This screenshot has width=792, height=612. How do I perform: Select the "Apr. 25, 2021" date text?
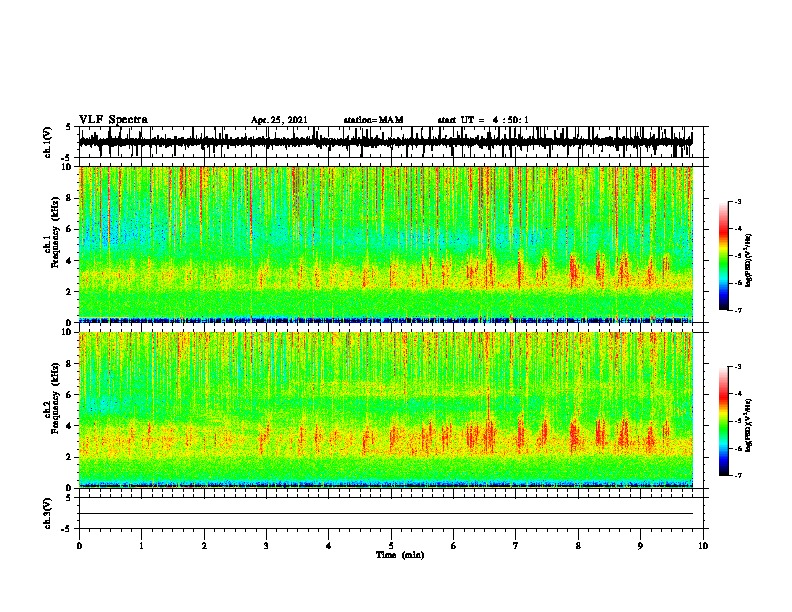pos(279,120)
